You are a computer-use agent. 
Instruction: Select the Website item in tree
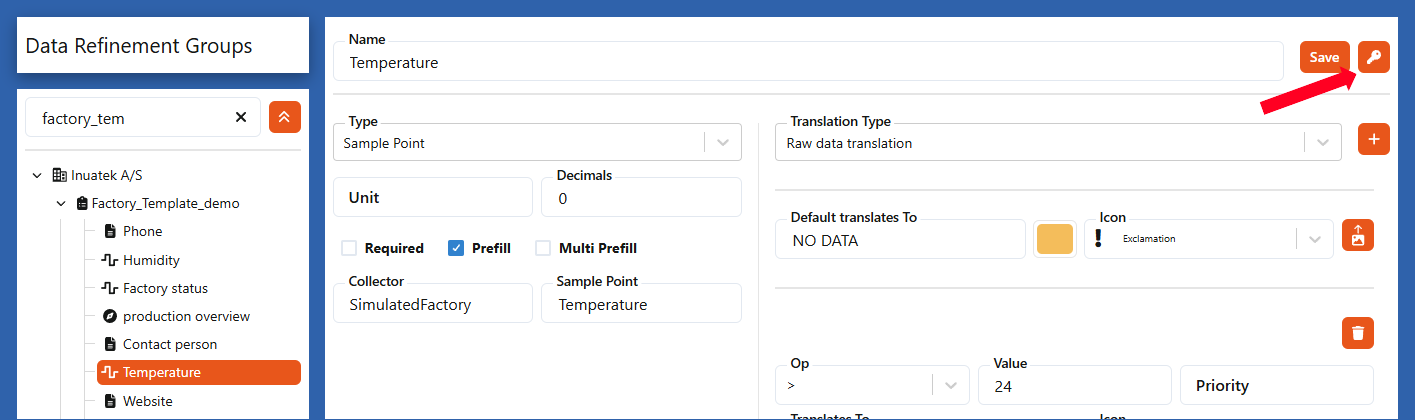coord(147,401)
